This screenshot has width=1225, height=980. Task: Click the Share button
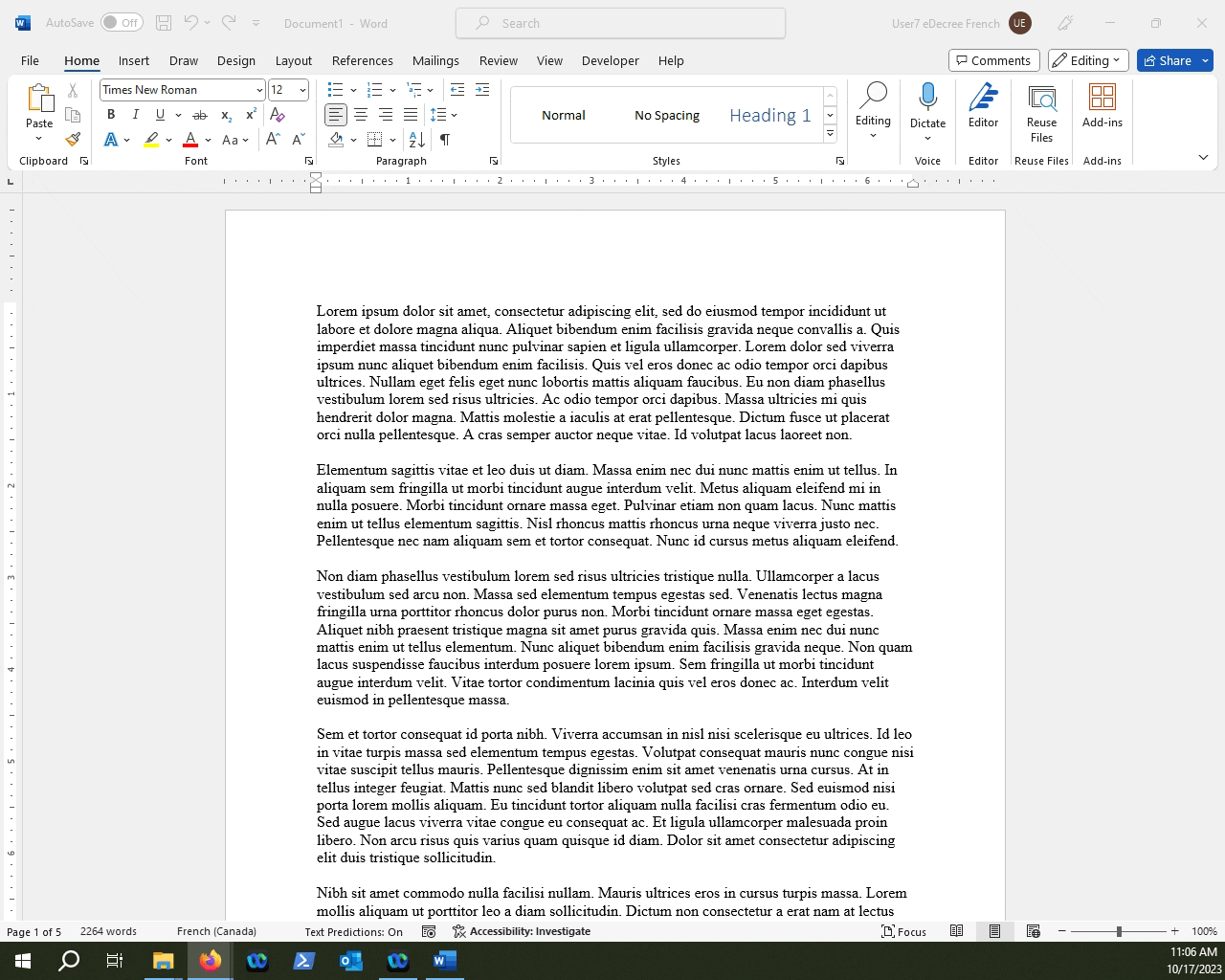(1174, 60)
